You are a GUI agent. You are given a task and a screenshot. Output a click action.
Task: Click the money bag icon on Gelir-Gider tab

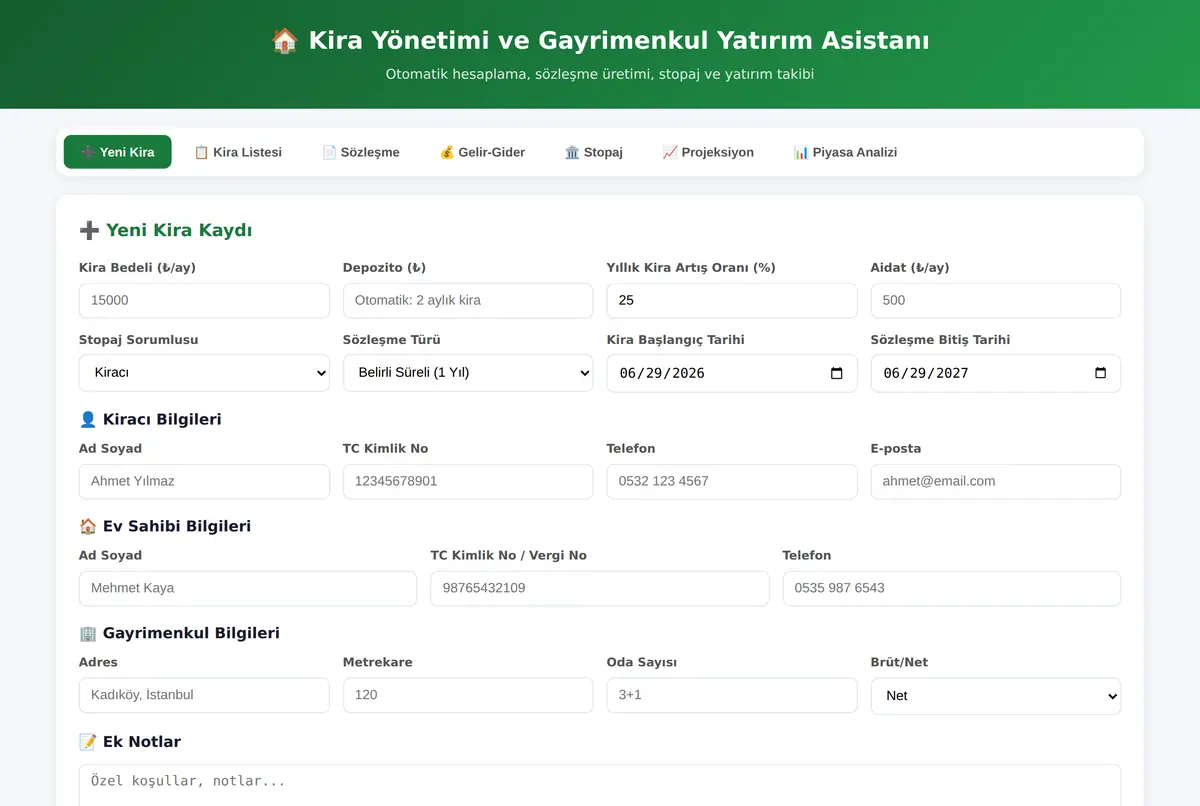(x=447, y=153)
